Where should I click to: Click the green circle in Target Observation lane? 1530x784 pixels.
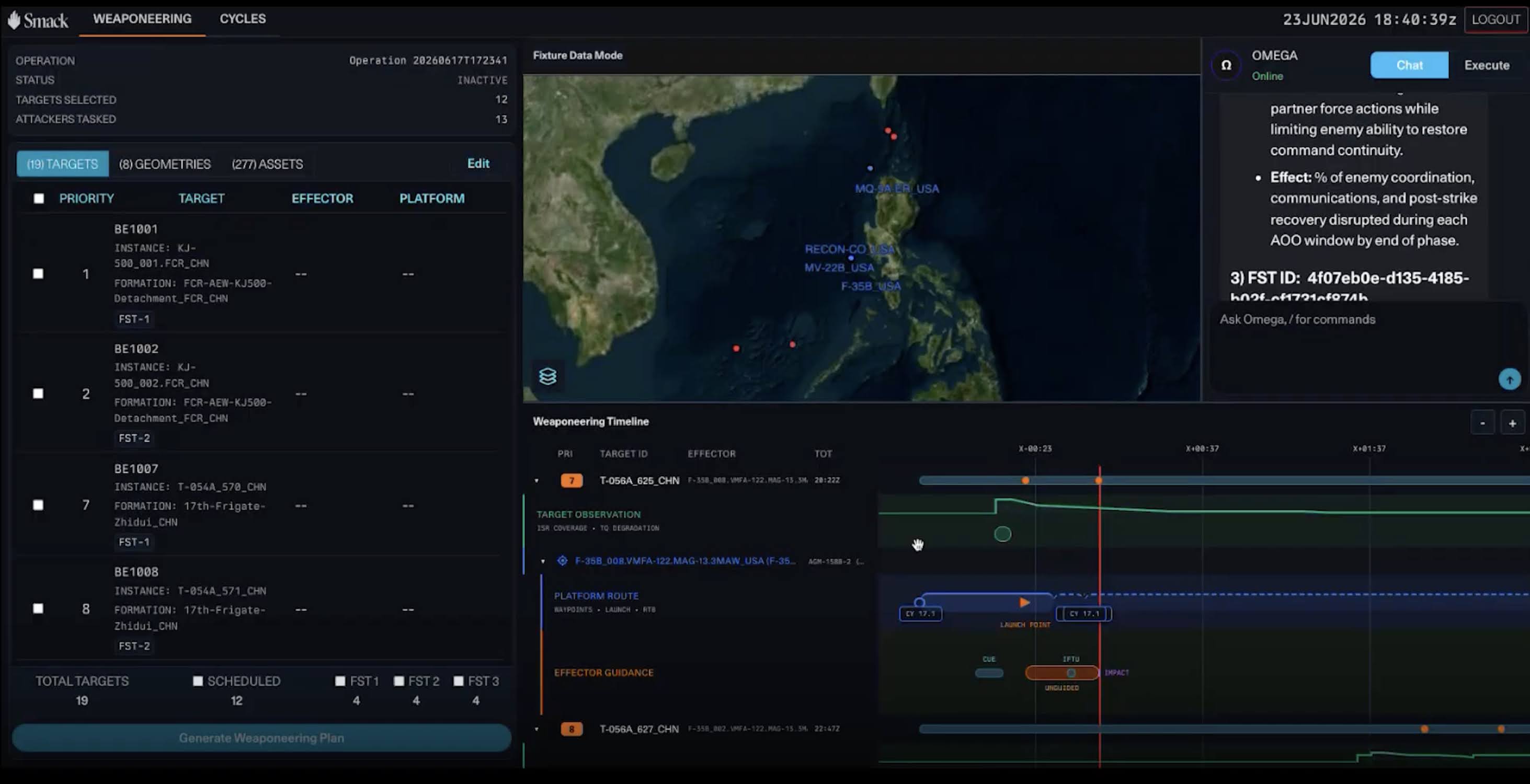[x=1002, y=534]
